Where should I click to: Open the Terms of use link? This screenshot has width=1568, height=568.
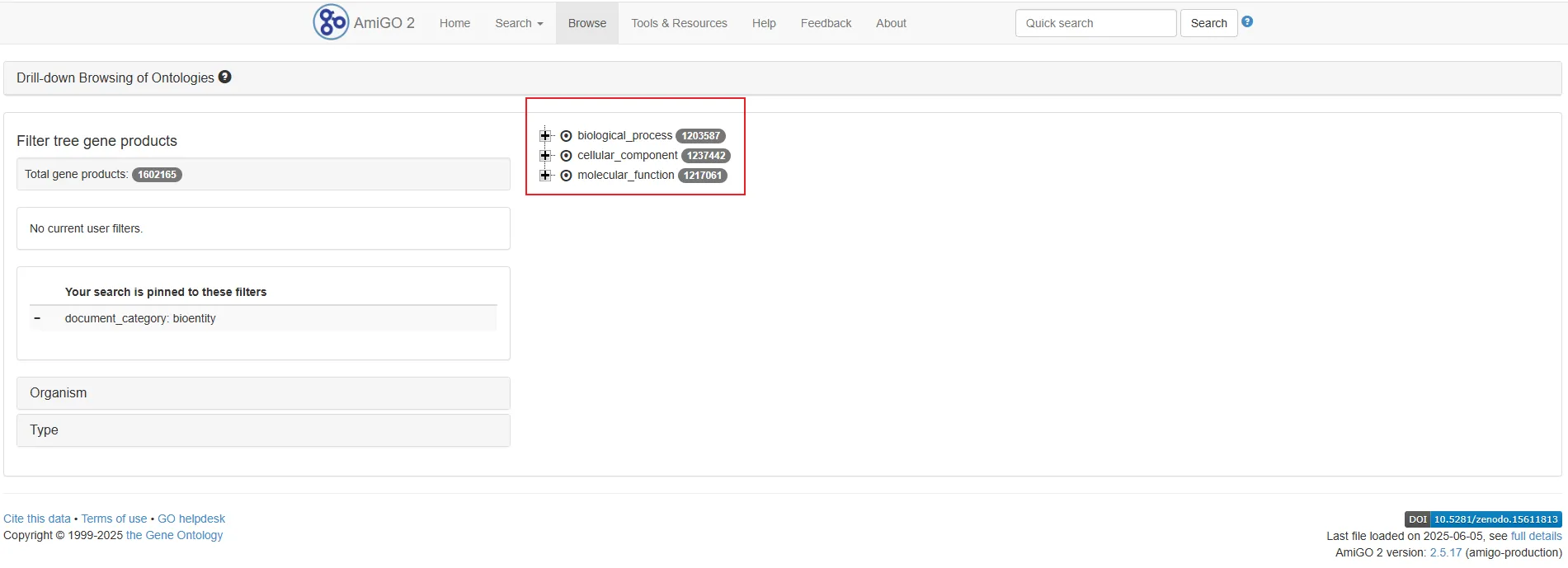tap(114, 519)
